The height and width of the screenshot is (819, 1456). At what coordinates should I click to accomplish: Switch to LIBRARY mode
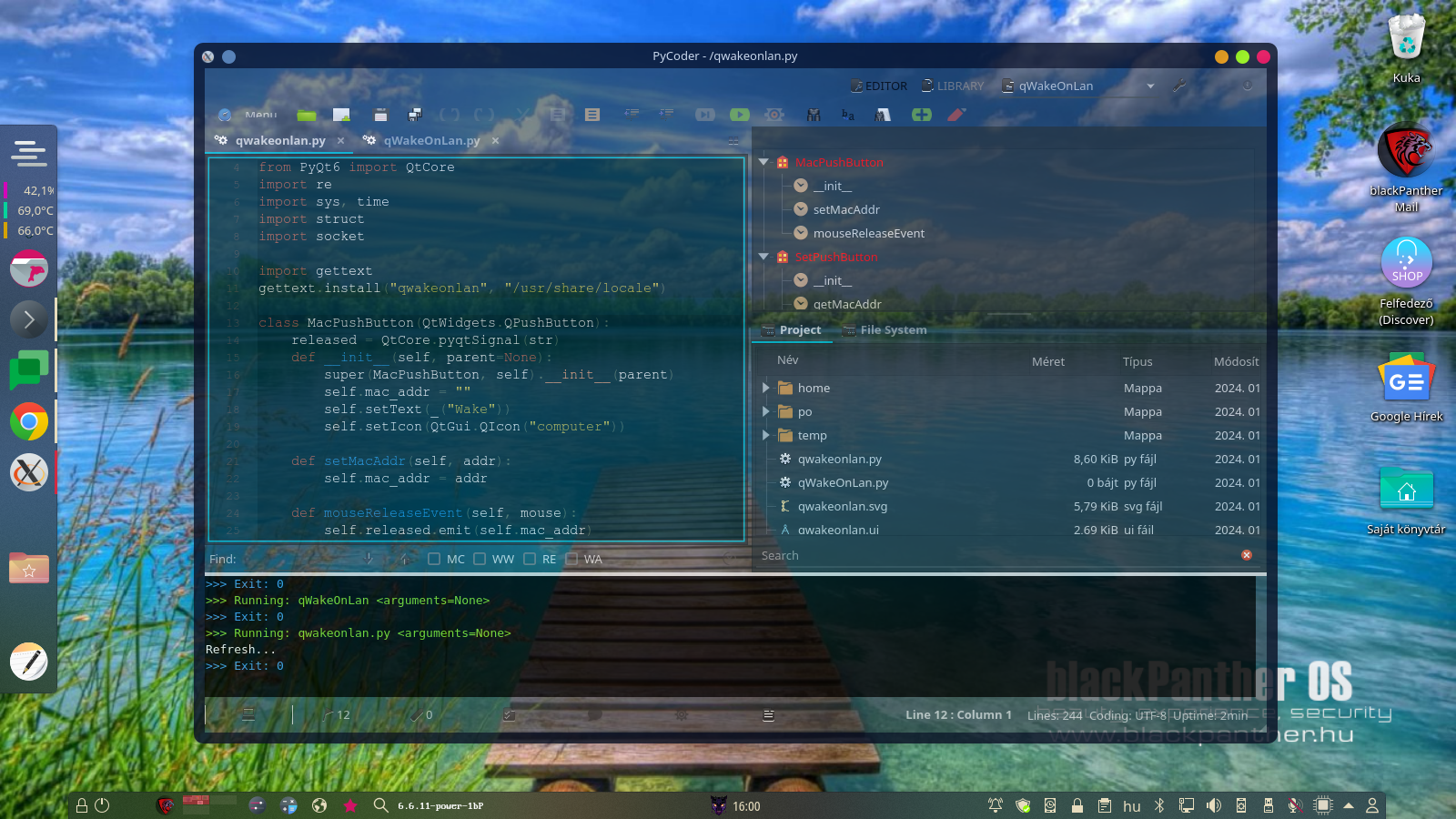(953, 86)
